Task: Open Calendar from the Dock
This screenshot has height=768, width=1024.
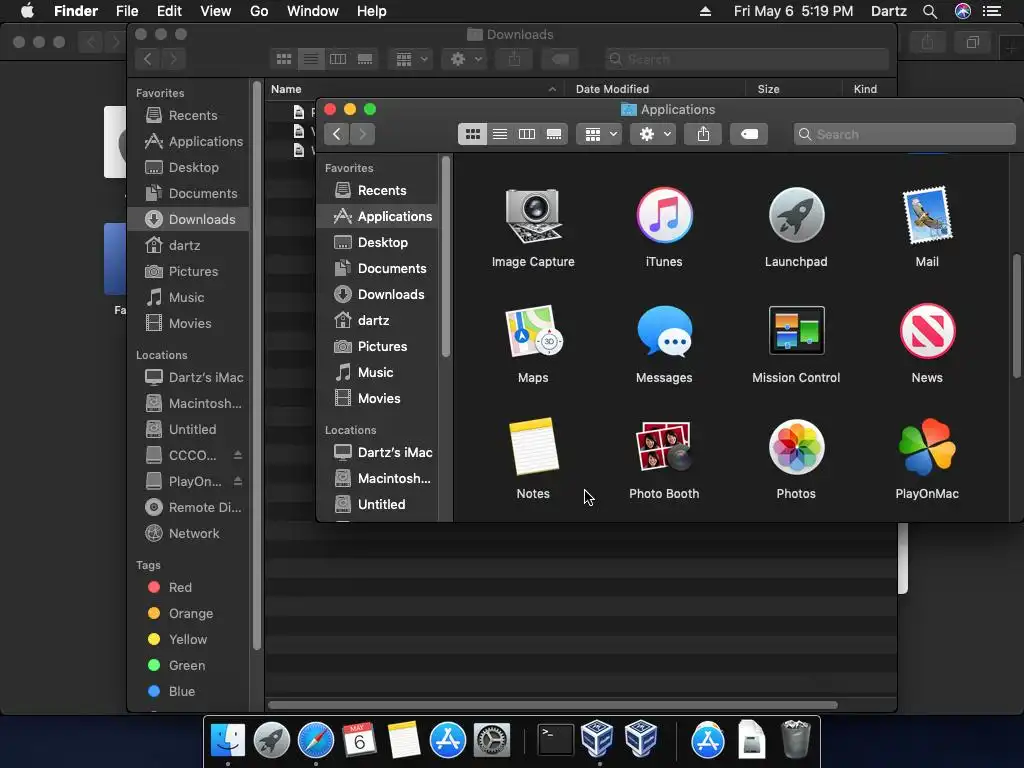Action: (x=359, y=740)
